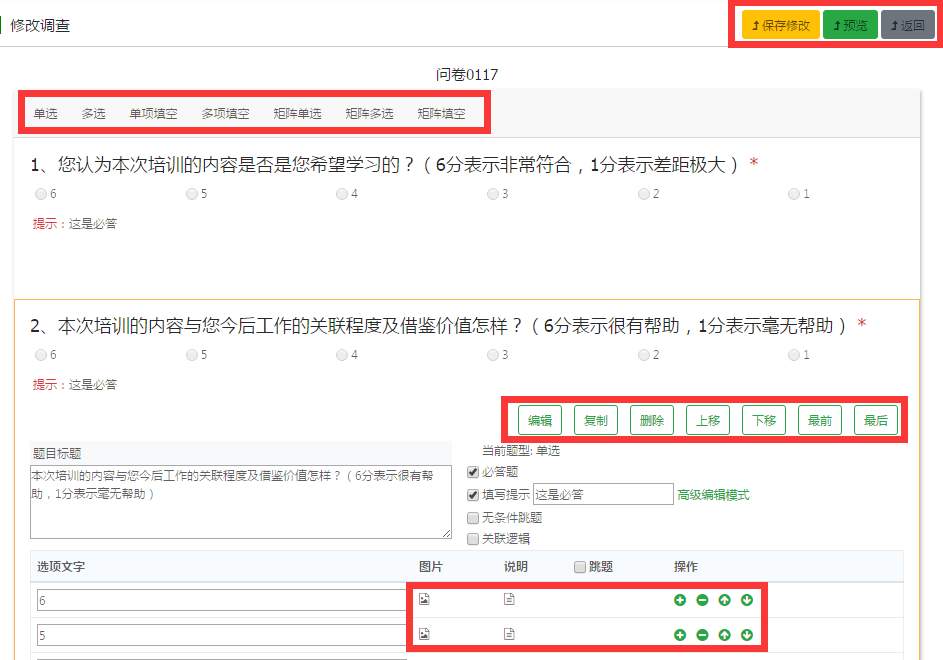Remove option 6 row with minus icon
The image size is (943, 660).
[x=702, y=600]
